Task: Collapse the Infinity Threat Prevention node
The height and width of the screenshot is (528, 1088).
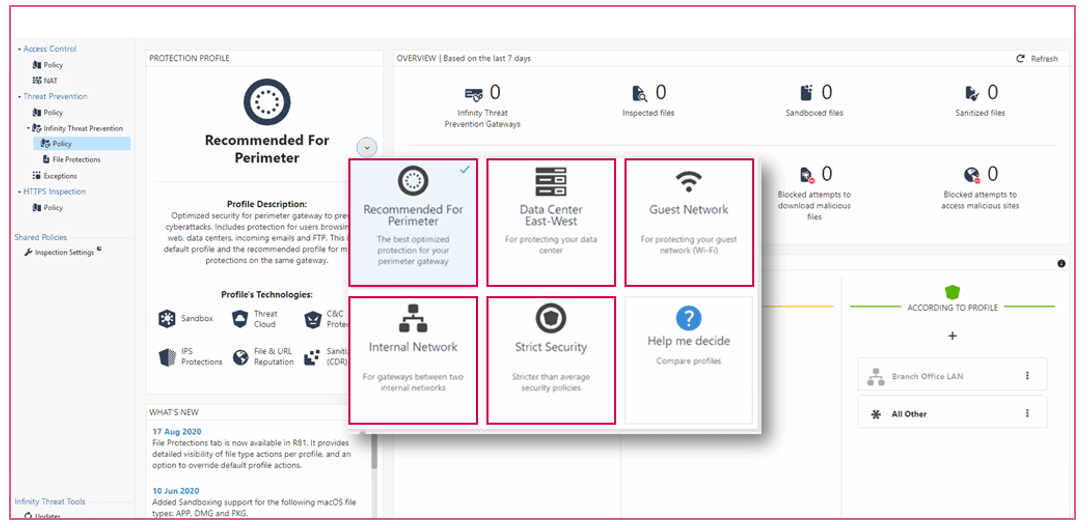Action: 28,128
